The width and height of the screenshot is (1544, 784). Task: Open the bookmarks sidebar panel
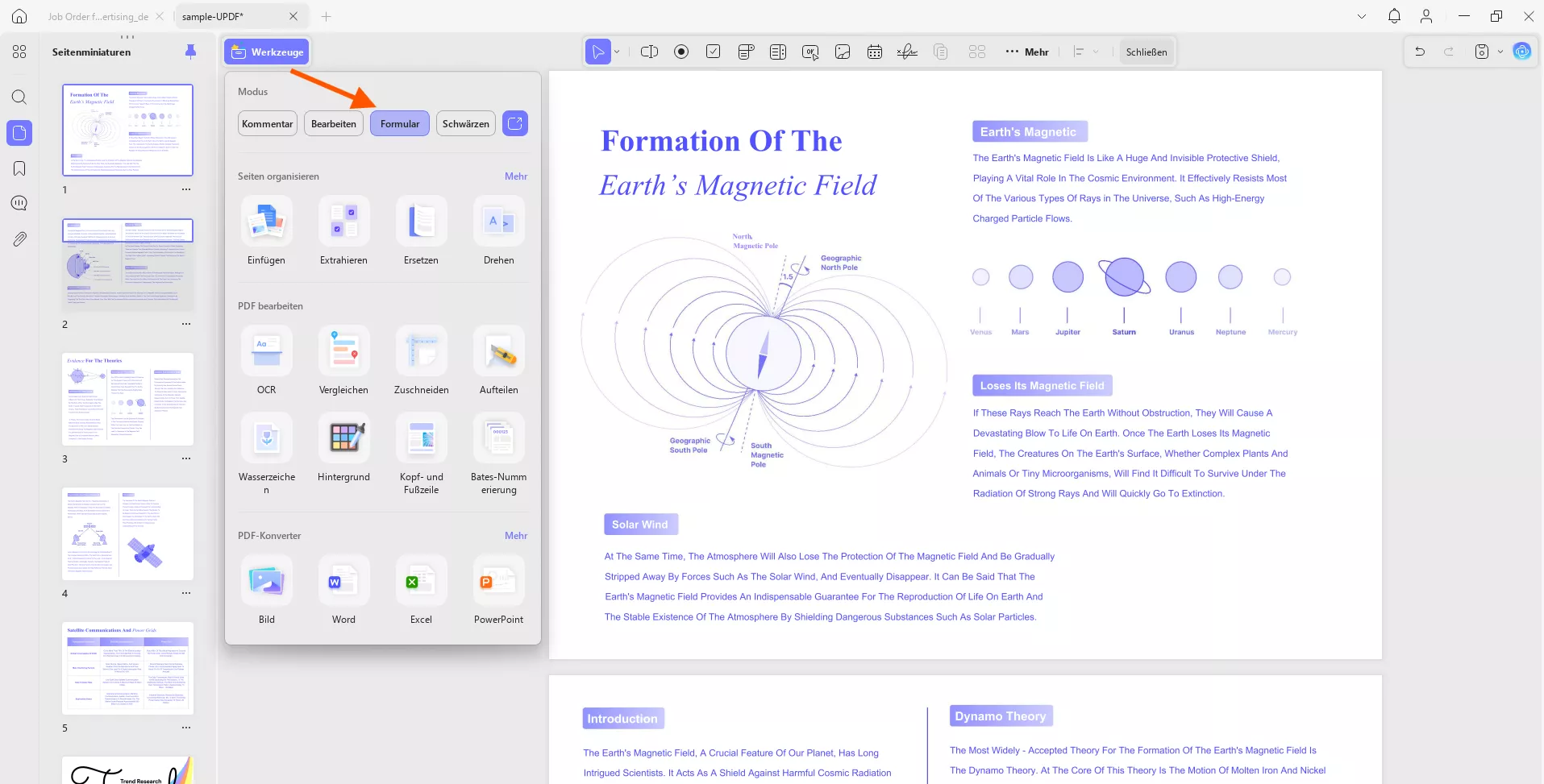pyautogui.click(x=19, y=168)
